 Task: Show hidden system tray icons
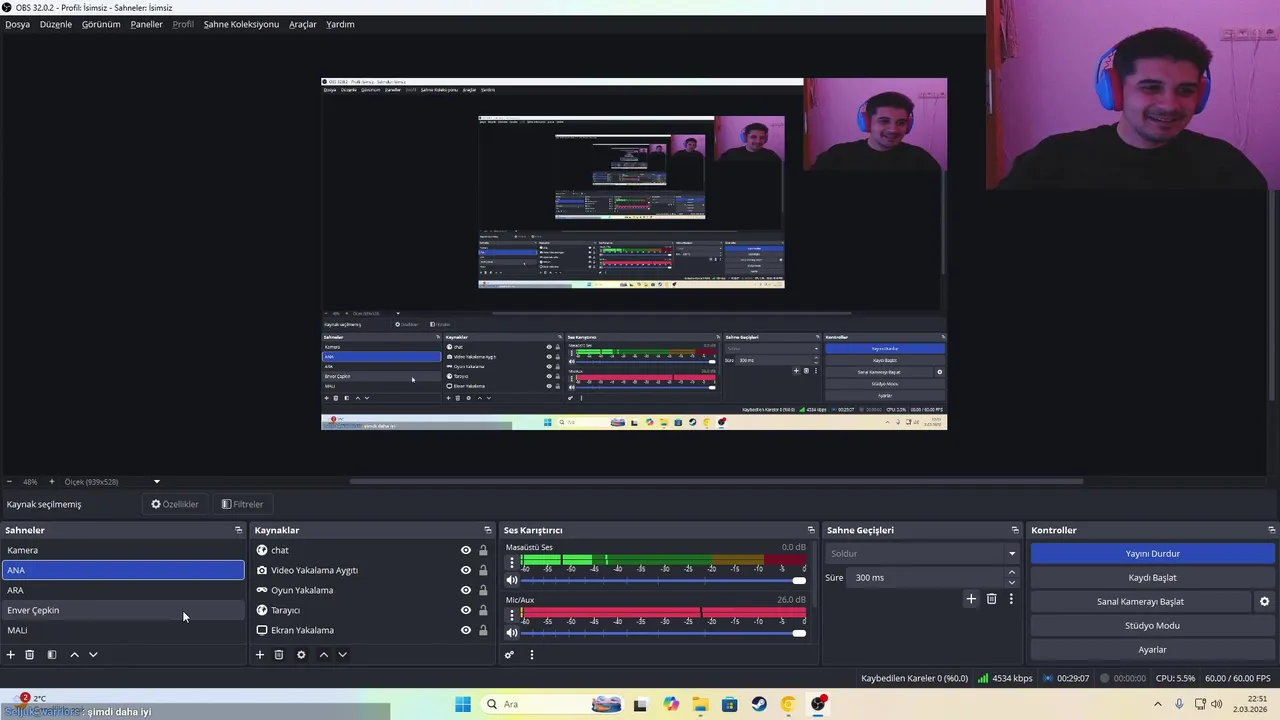click(1158, 704)
